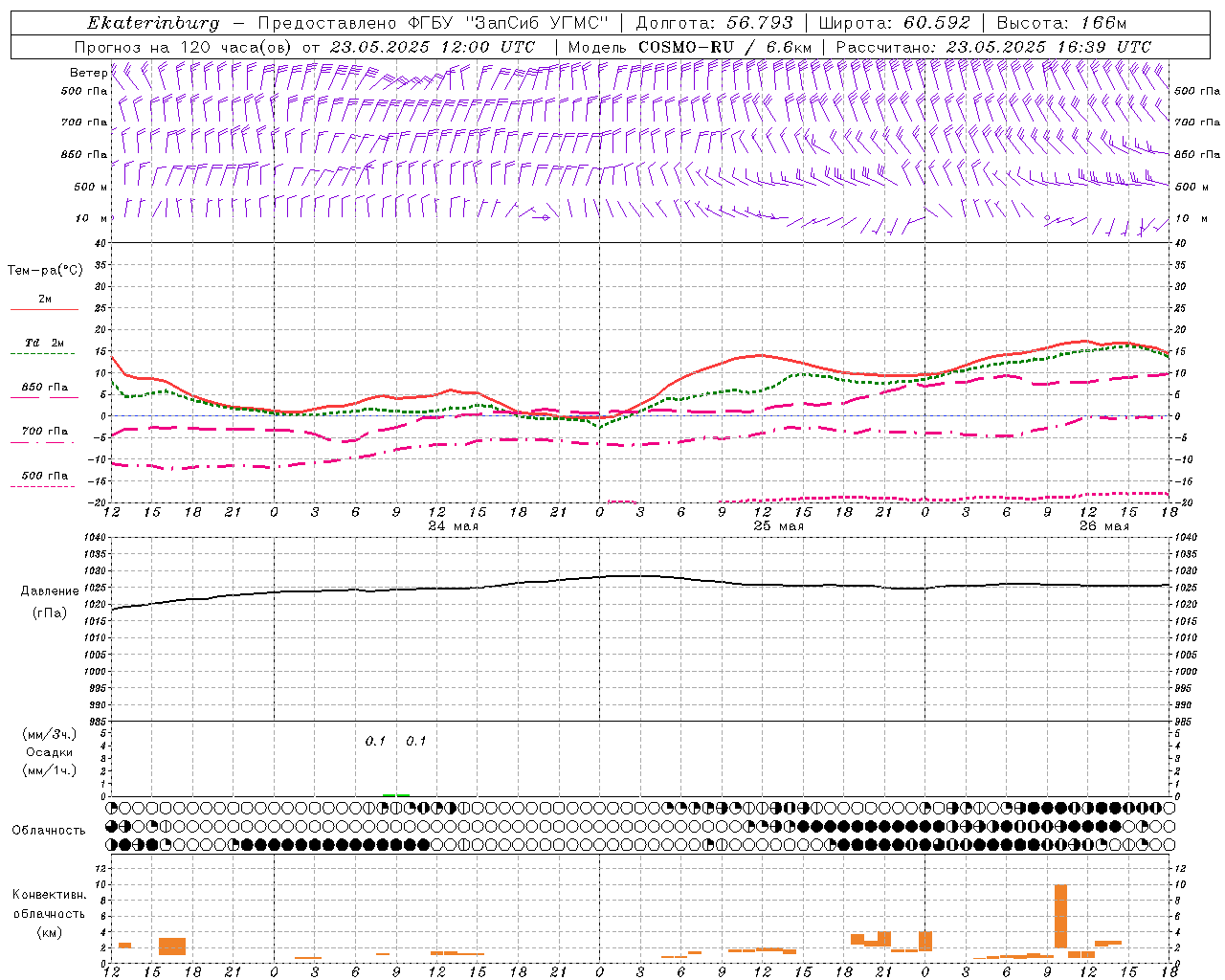Click the "Тем-ра(°C)" temperature label
Screen dimensions: 1225x980
click(x=45, y=270)
